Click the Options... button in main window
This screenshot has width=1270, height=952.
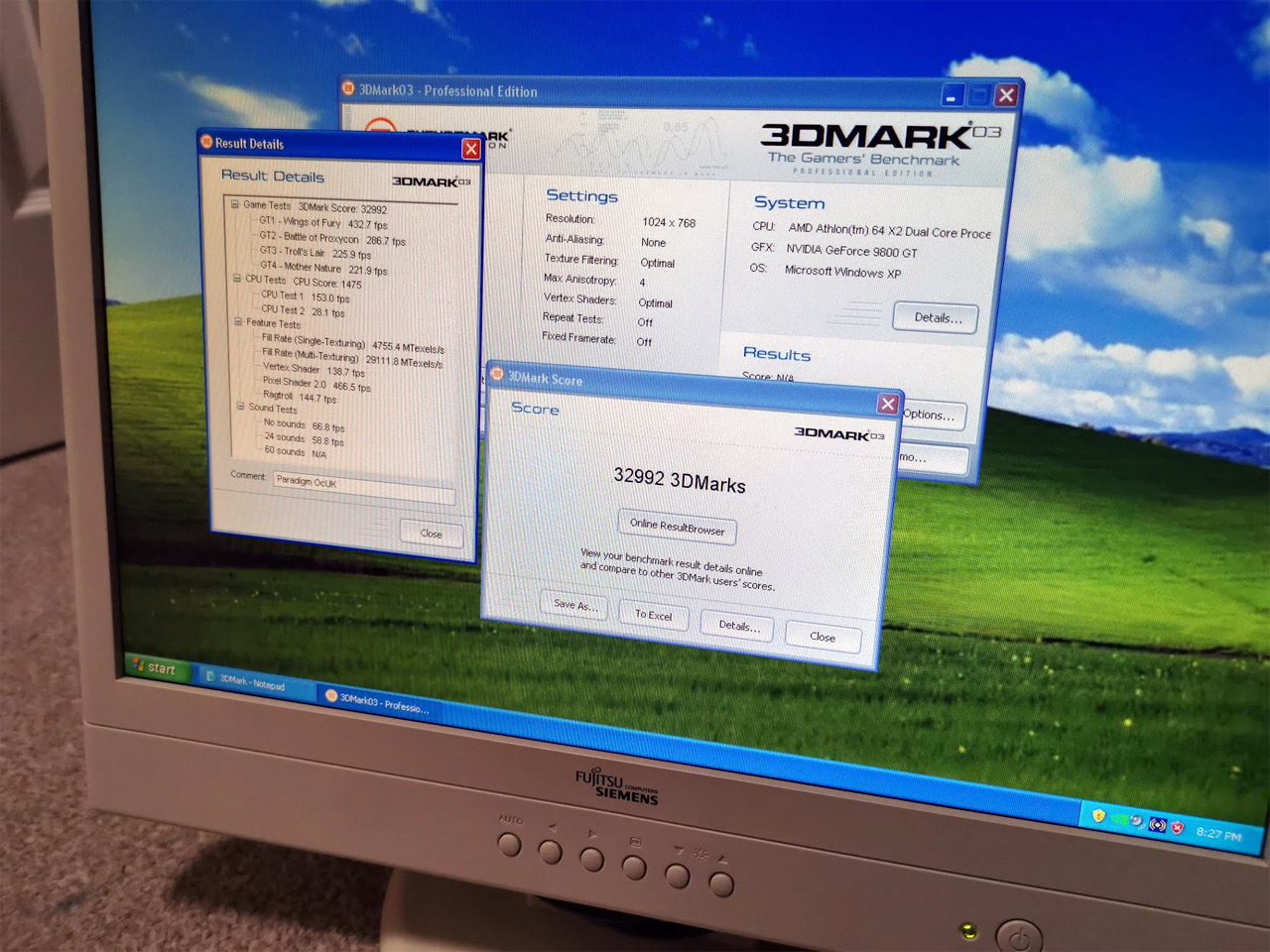click(x=933, y=415)
